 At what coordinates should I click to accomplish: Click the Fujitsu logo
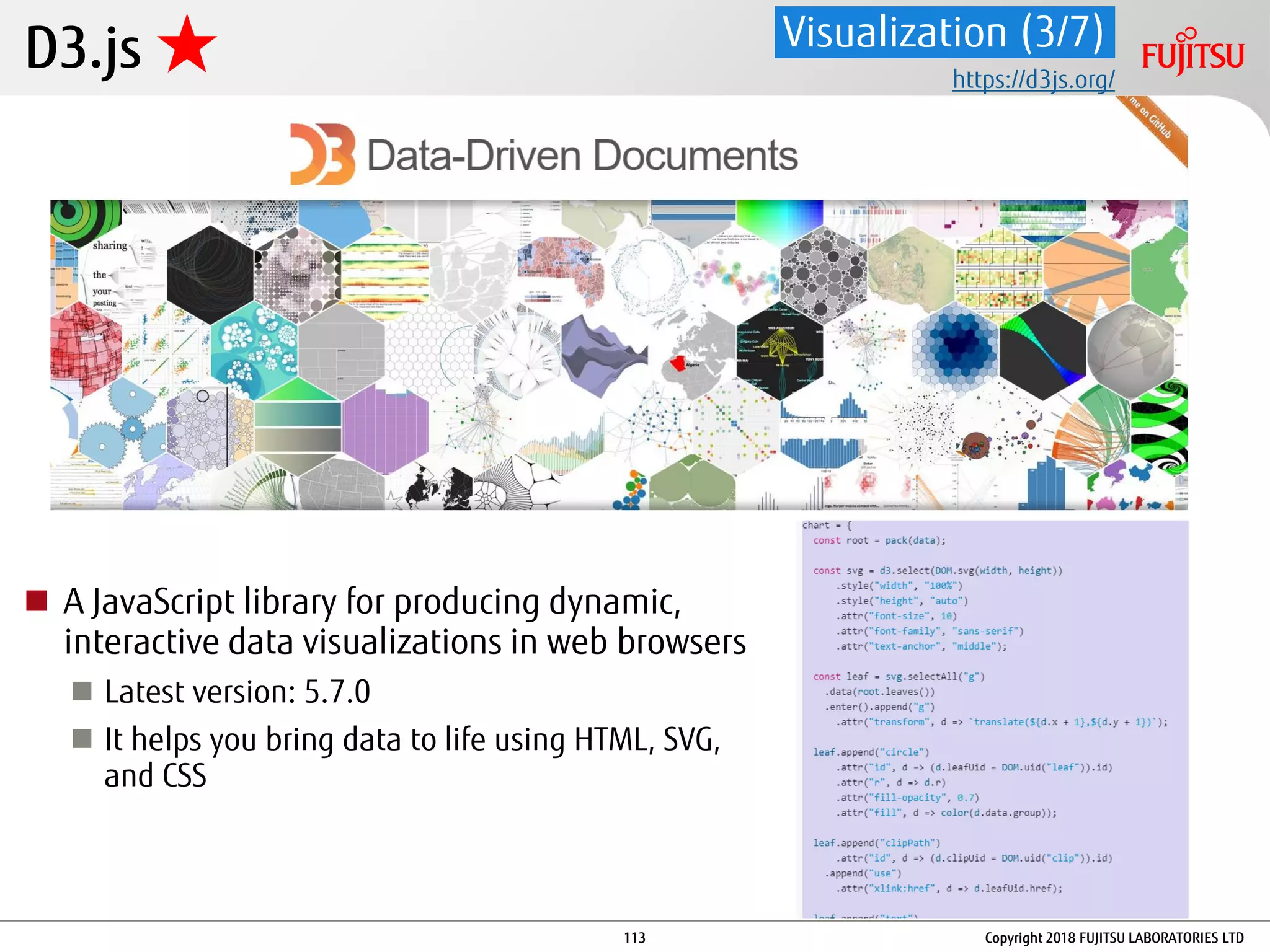point(1192,52)
